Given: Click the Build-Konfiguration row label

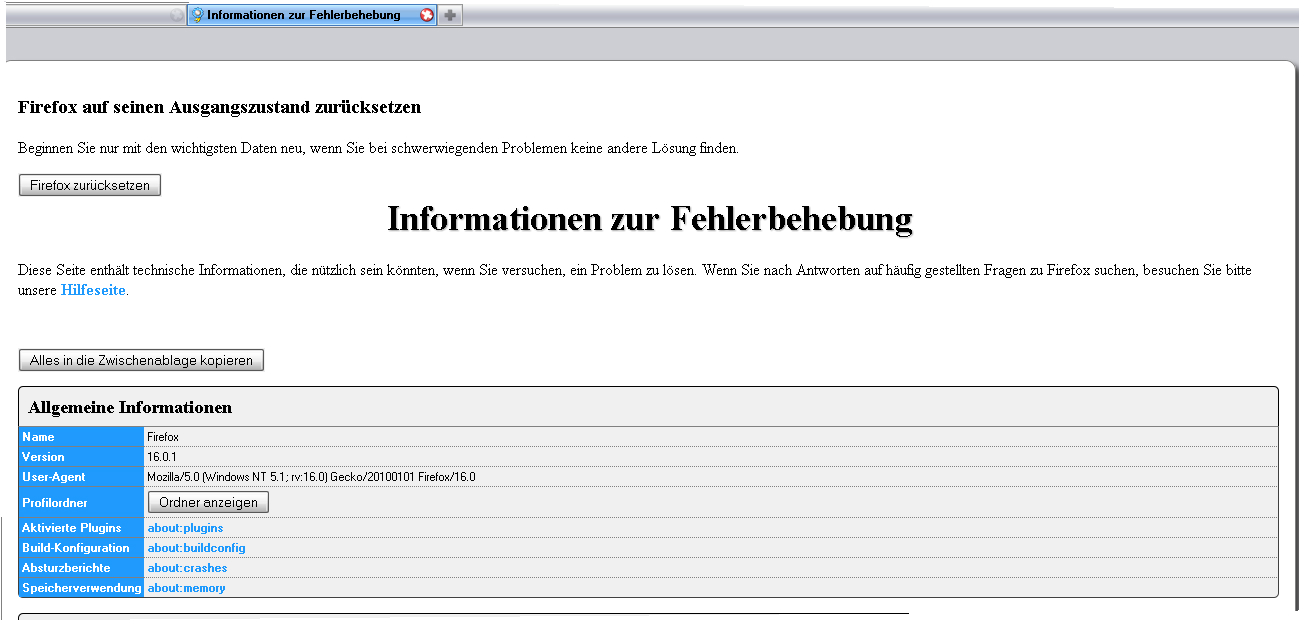Looking at the screenshot, I should 76,547.
